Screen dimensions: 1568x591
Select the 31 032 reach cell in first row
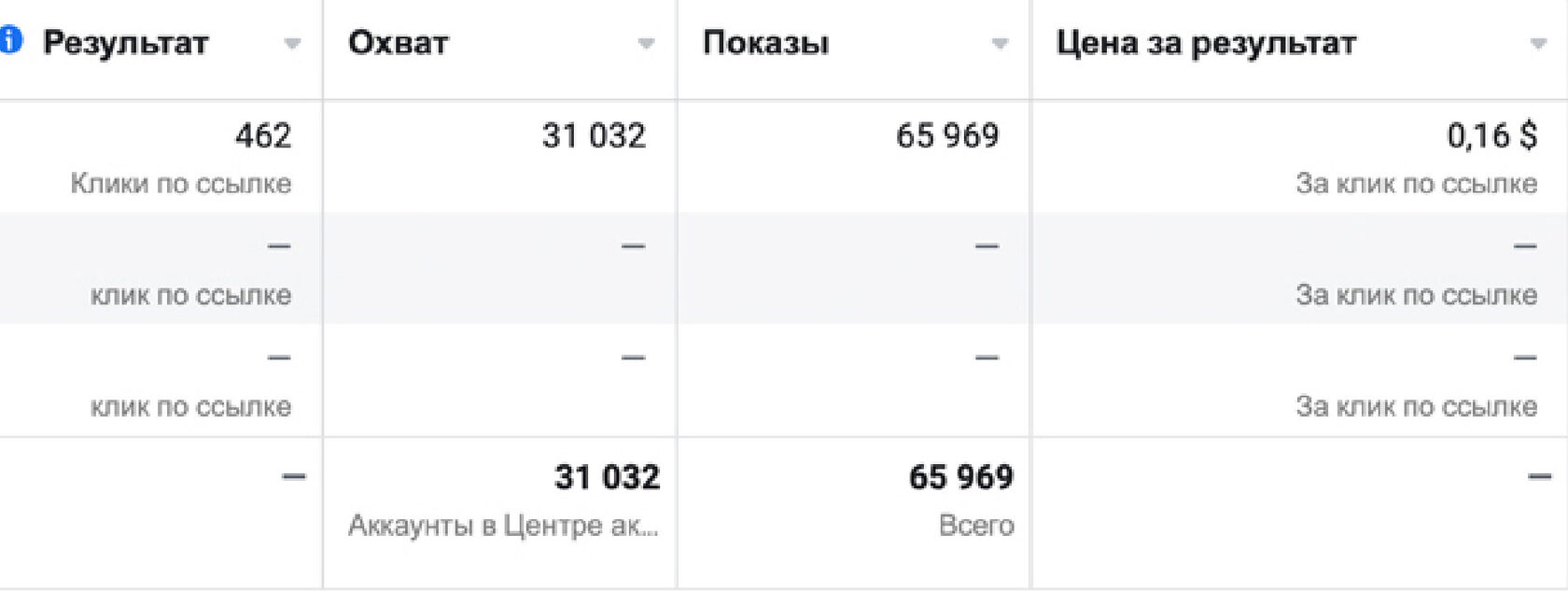[594, 136]
